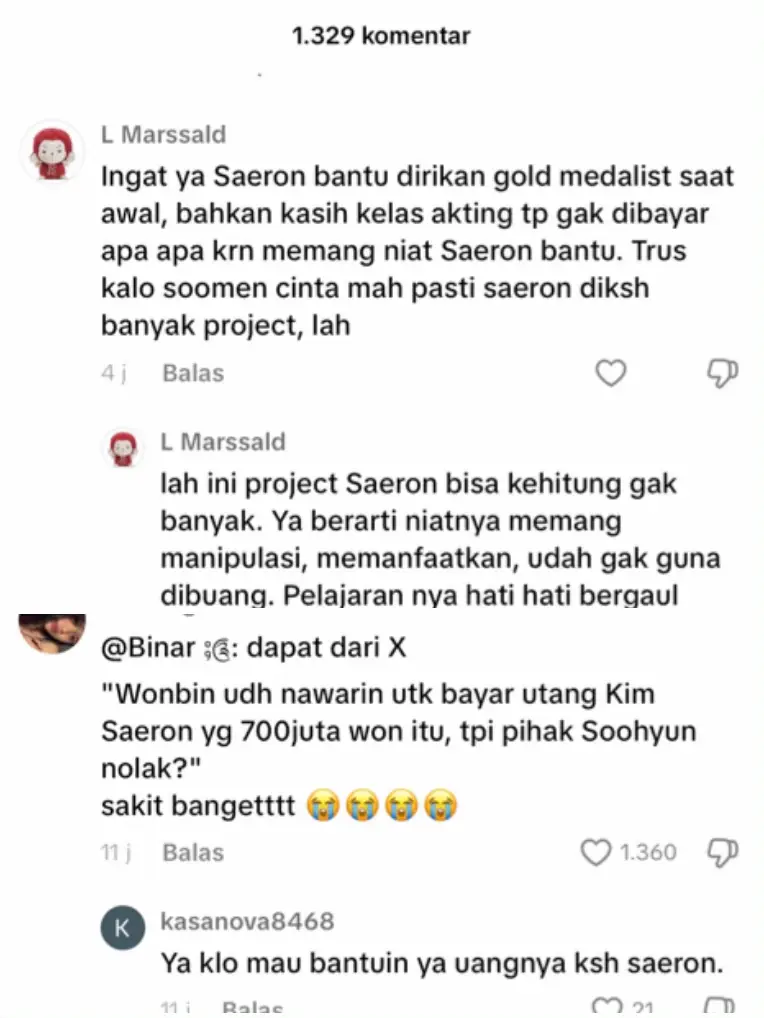This screenshot has width=764, height=1018.
Task: Dislike the Binar comment about Wonbin
Action: tap(722, 852)
